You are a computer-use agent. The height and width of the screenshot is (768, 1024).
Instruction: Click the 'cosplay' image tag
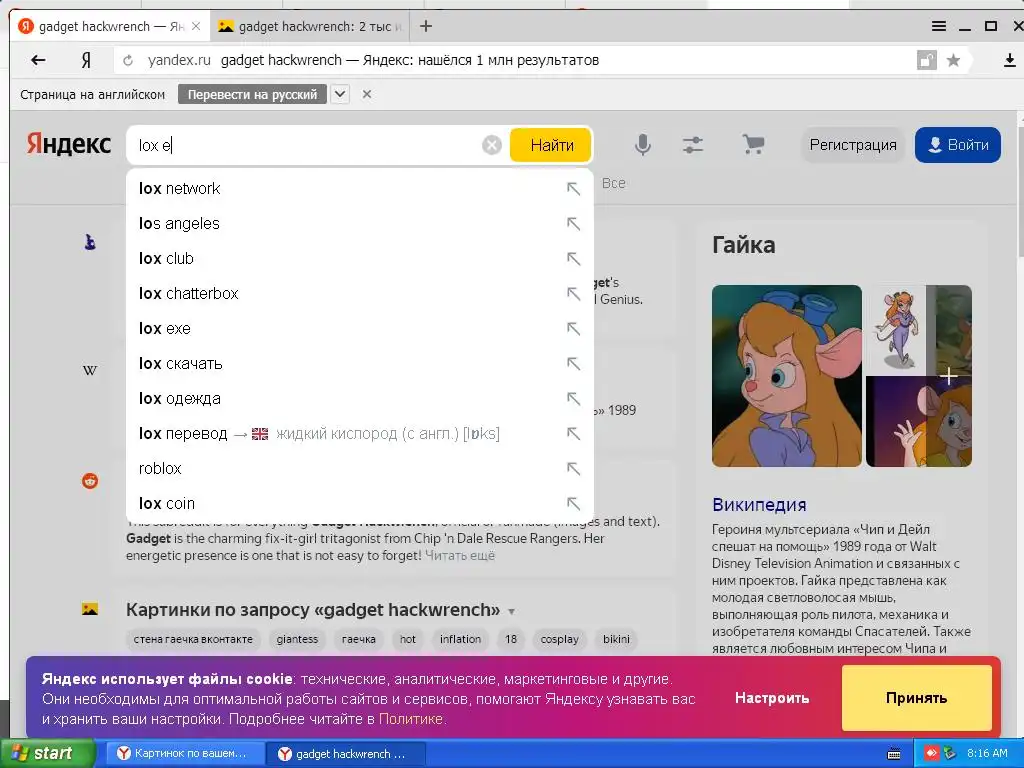560,639
